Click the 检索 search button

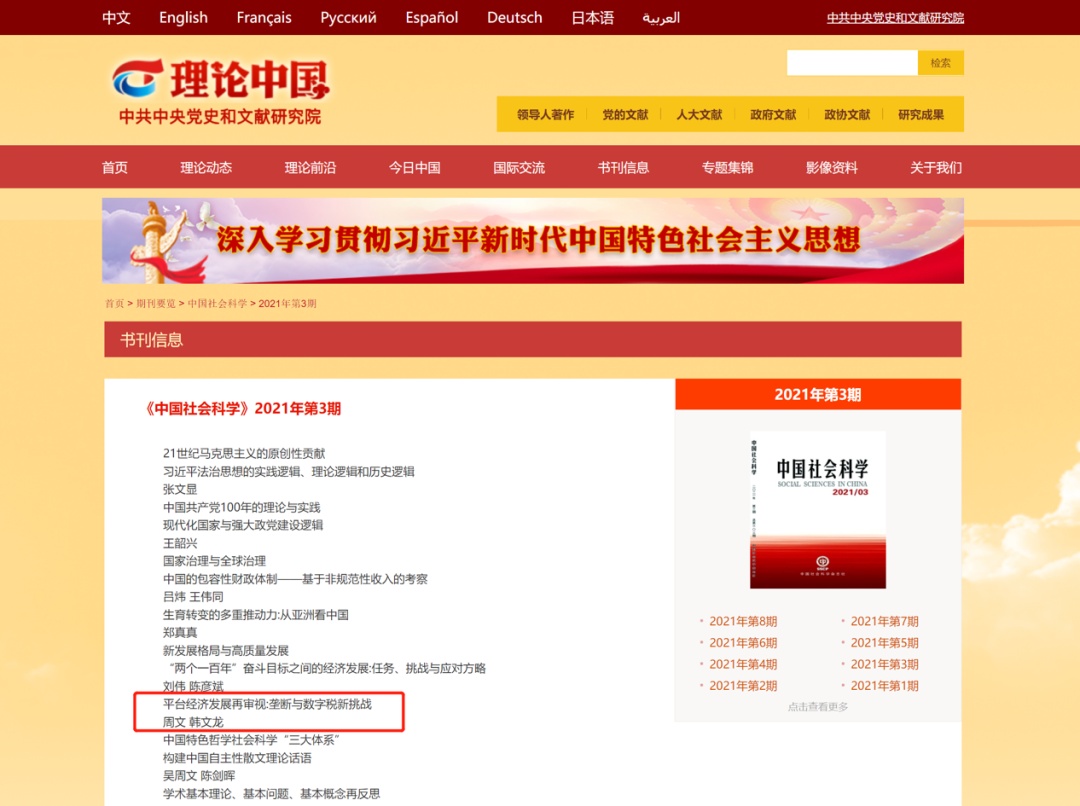940,63
